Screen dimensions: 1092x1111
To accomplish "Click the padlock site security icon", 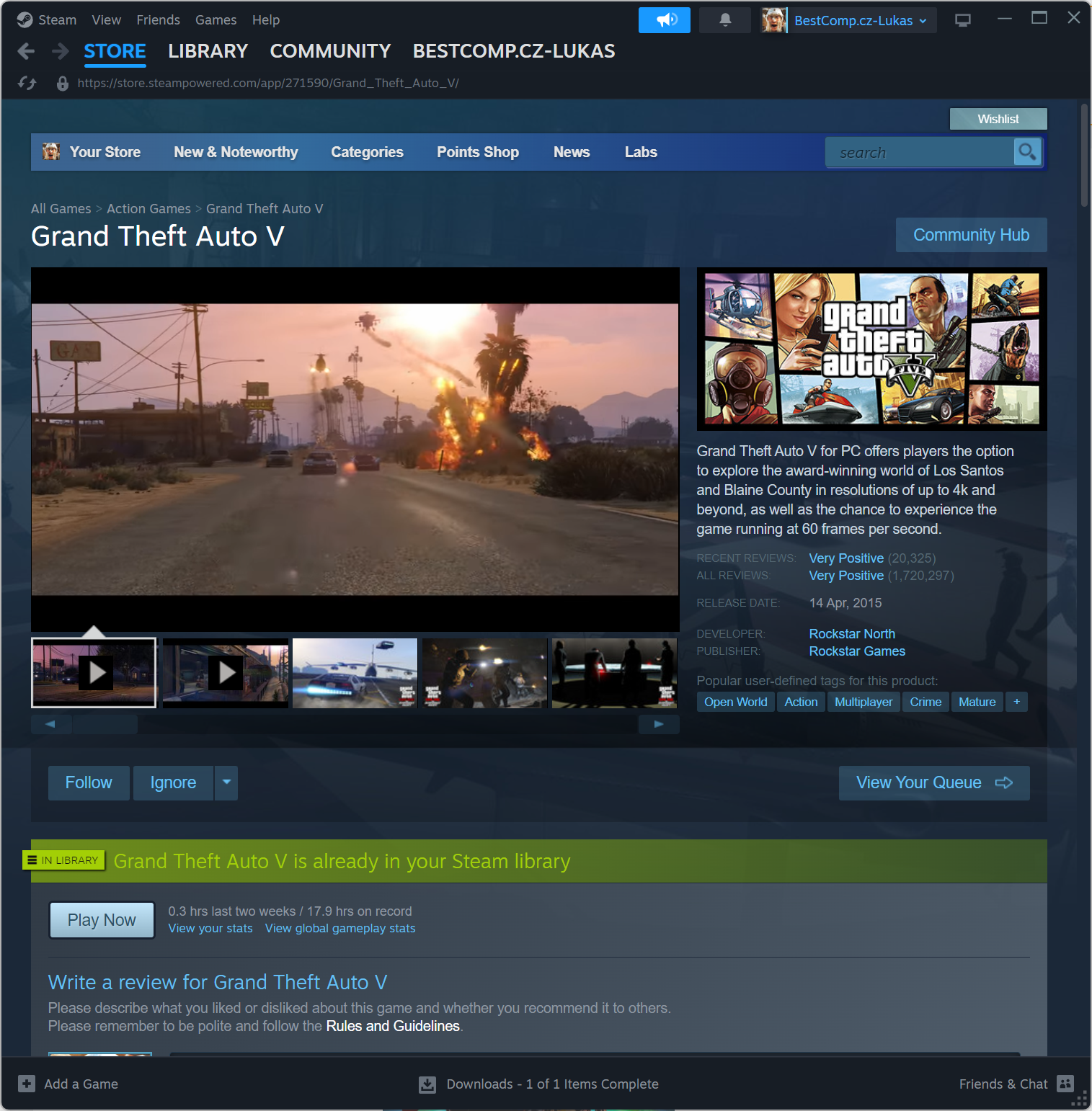I will pyautogui.click(x=63, y=84).
